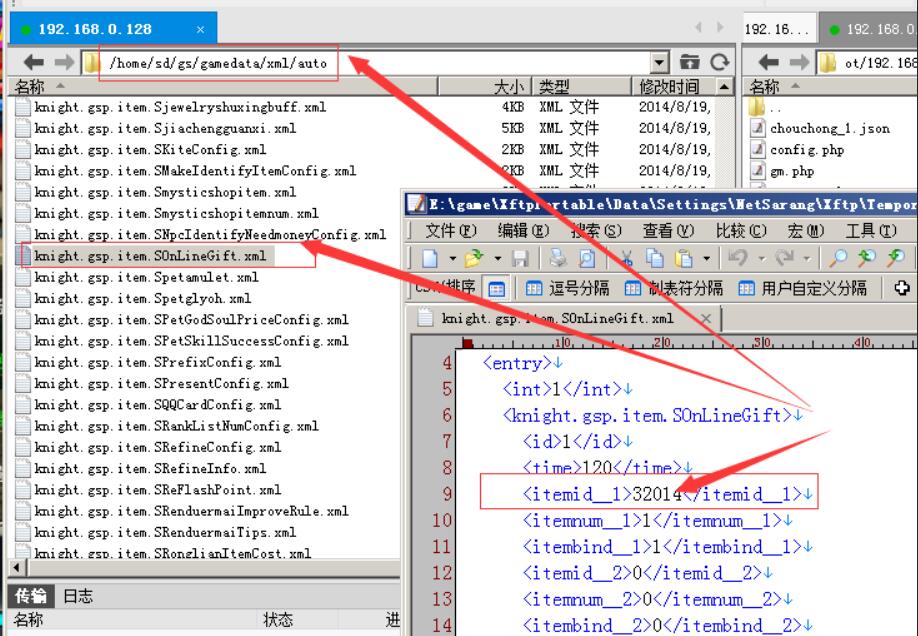Click the Copy icon in editor toolbar
918x636 pixels.
coord(657,259)
